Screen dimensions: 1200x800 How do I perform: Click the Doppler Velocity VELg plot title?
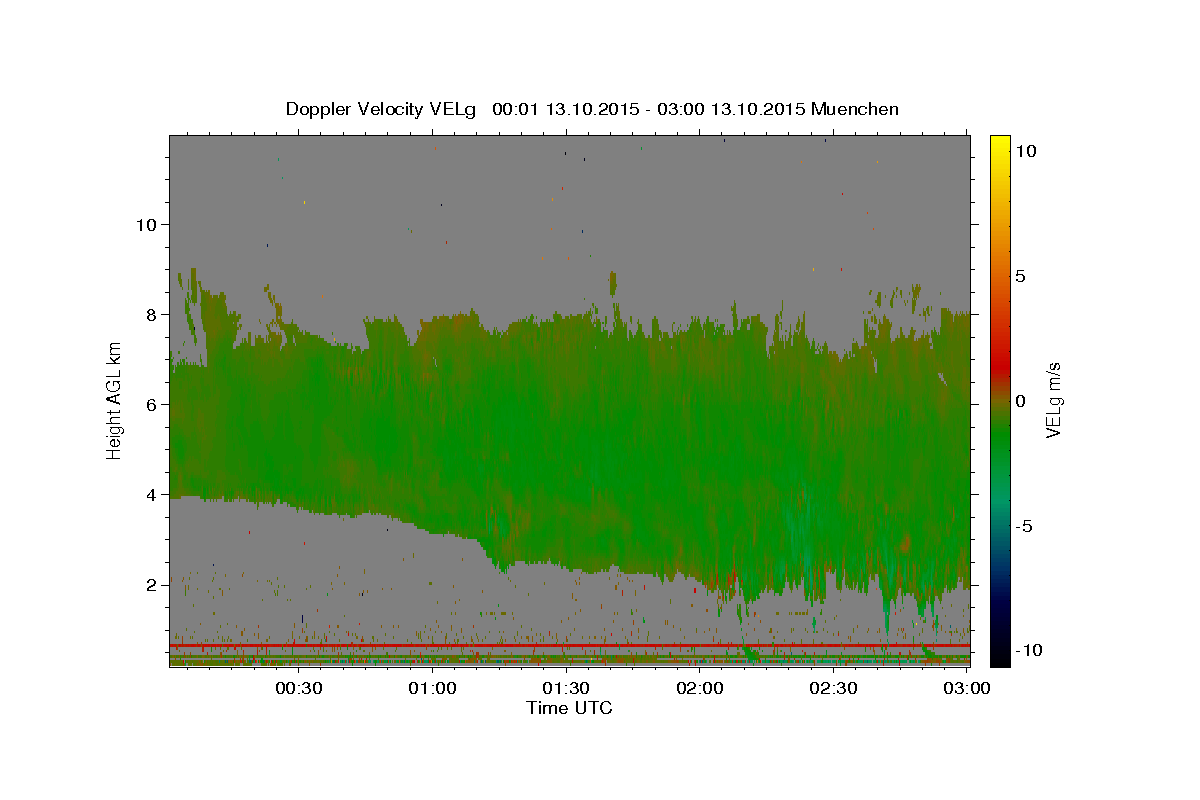(592, 109)
